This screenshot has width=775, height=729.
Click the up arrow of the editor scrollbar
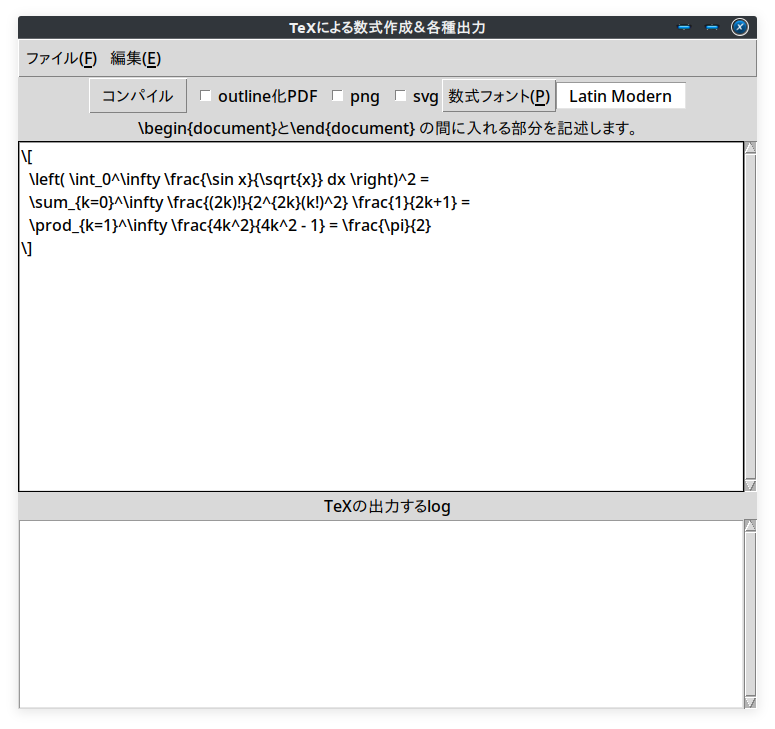[x=750, y=148]
